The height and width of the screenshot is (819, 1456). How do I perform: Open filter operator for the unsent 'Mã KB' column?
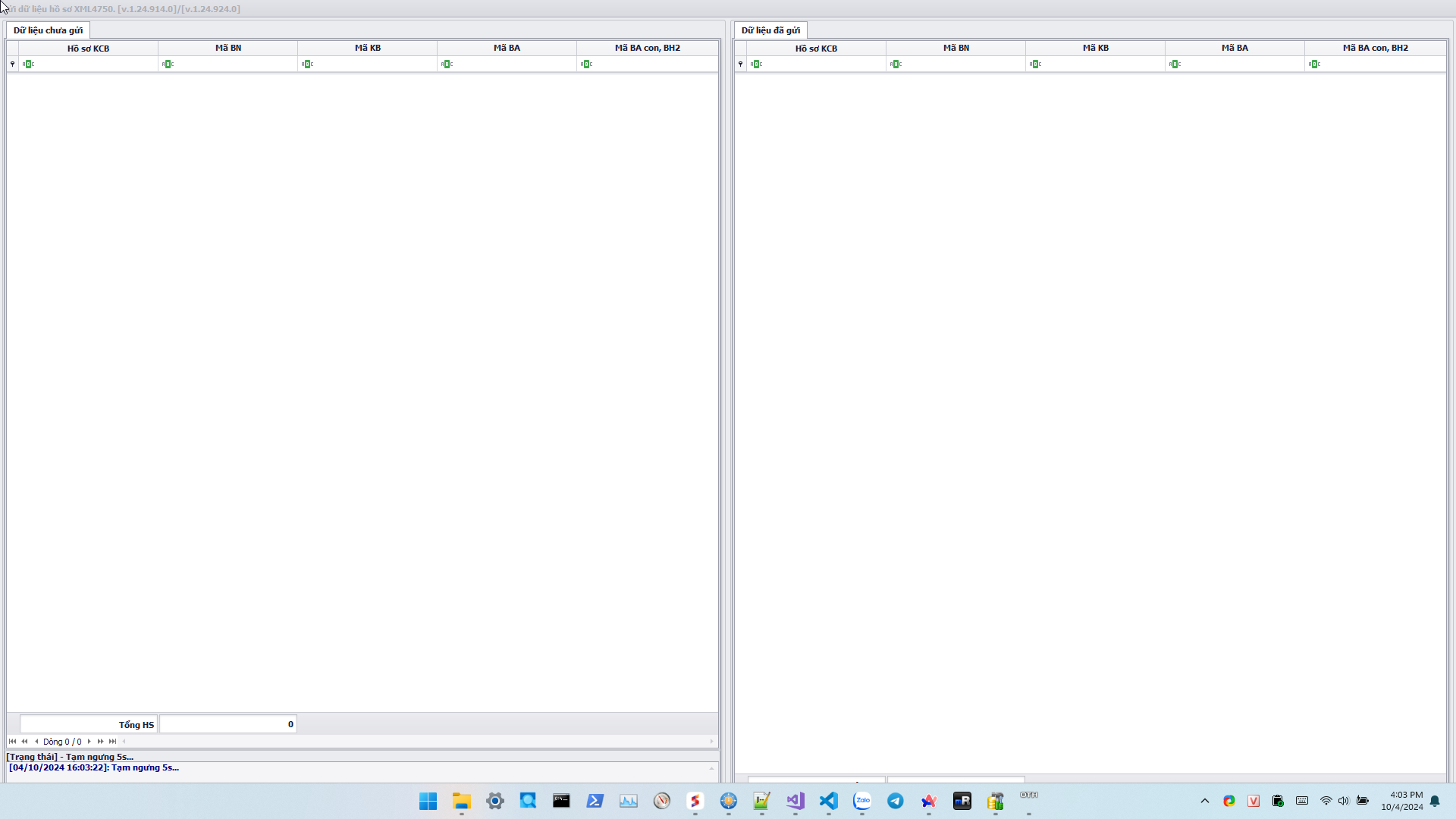click(307, 64)
